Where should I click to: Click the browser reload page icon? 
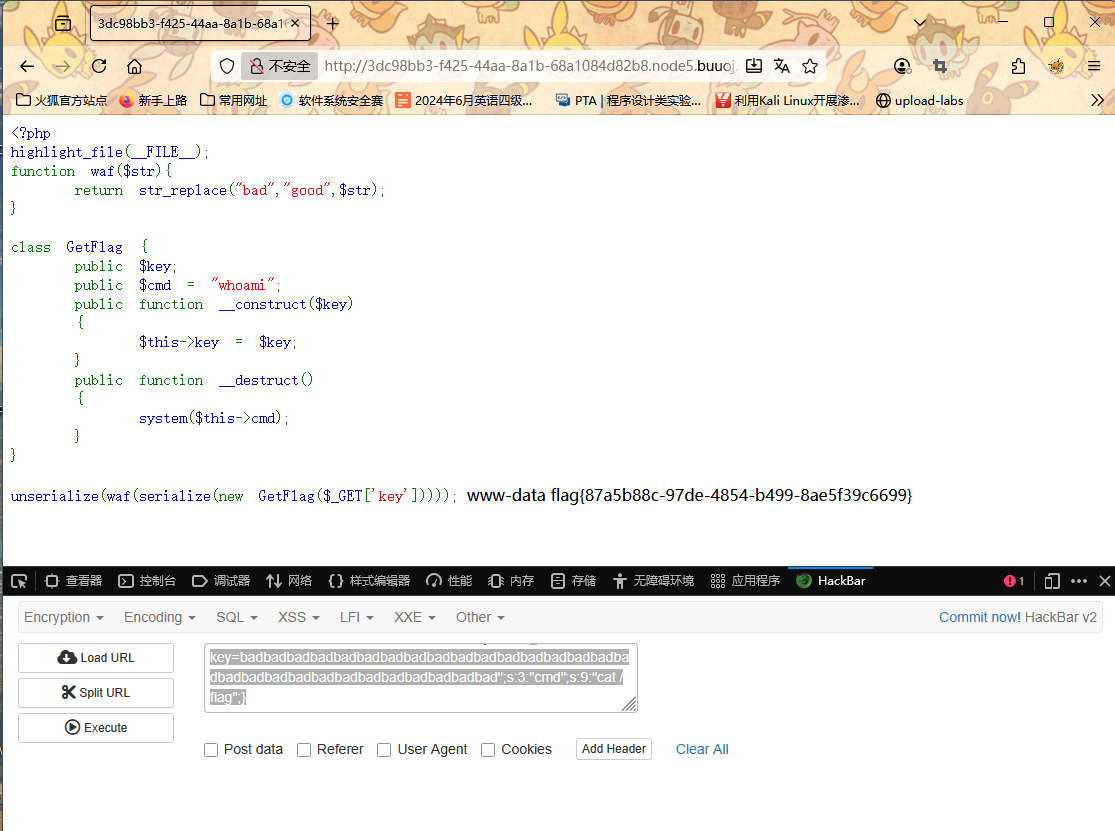[99, 66]
